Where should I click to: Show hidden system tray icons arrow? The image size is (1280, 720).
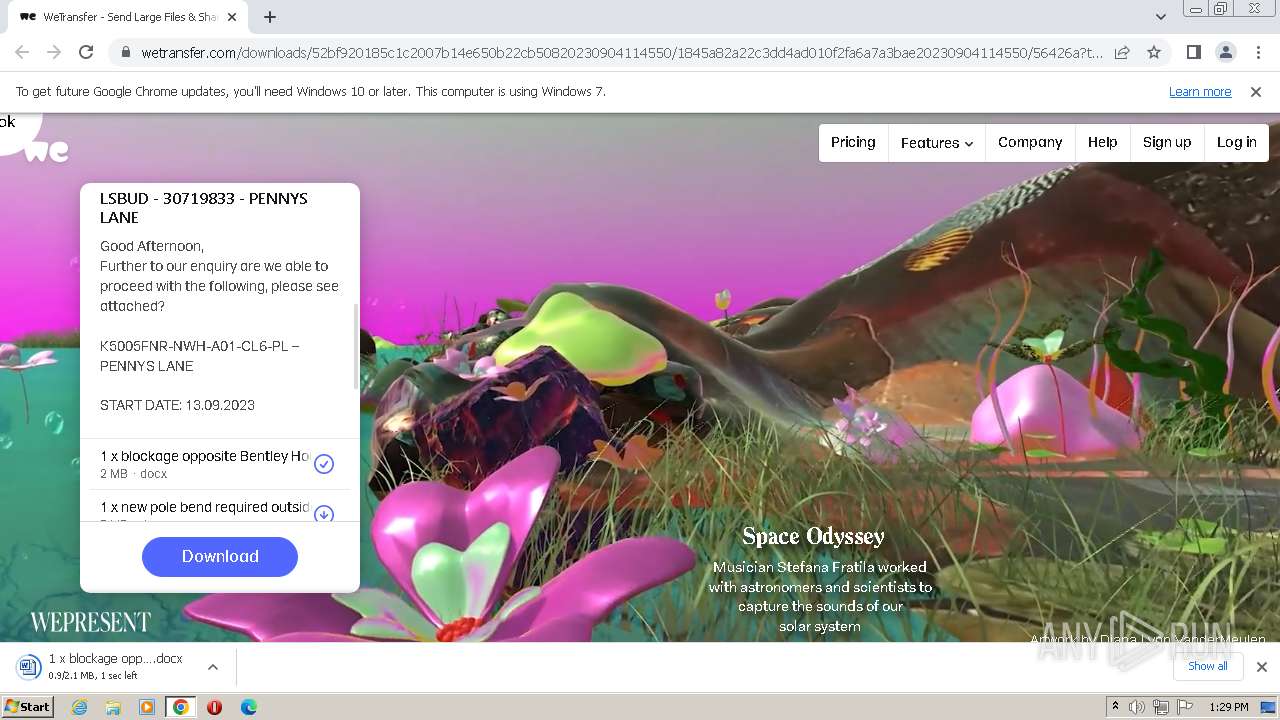pyautogui.click(x=1115, y=707)
